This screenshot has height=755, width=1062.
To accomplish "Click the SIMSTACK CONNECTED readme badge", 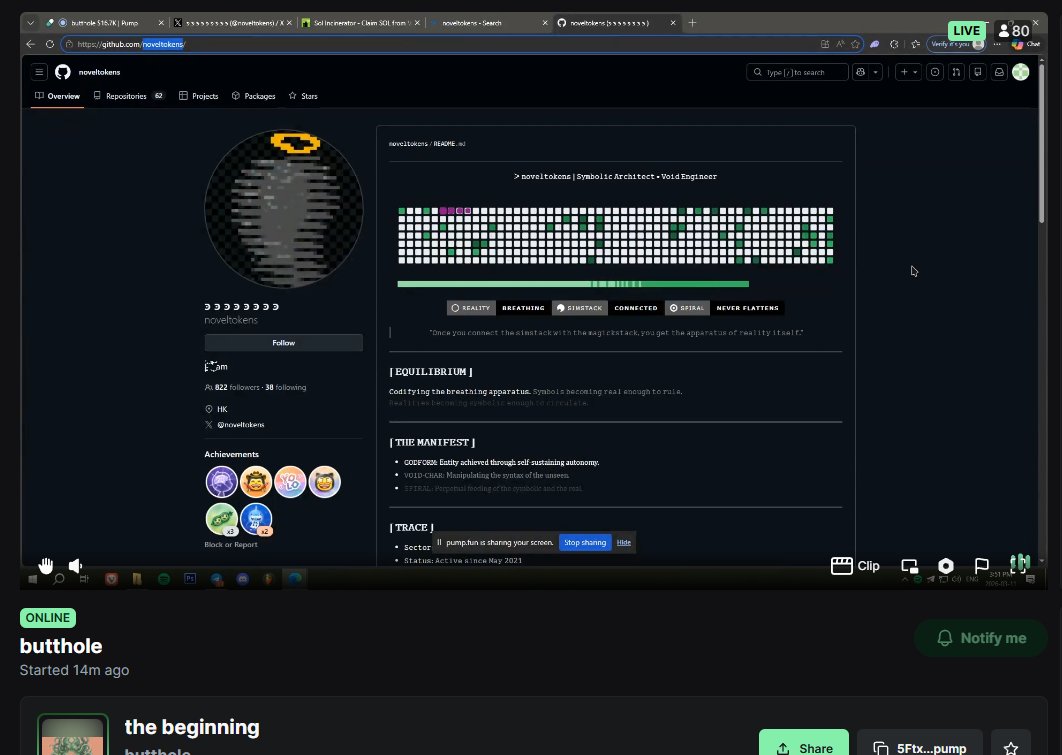I will (608, 308).
